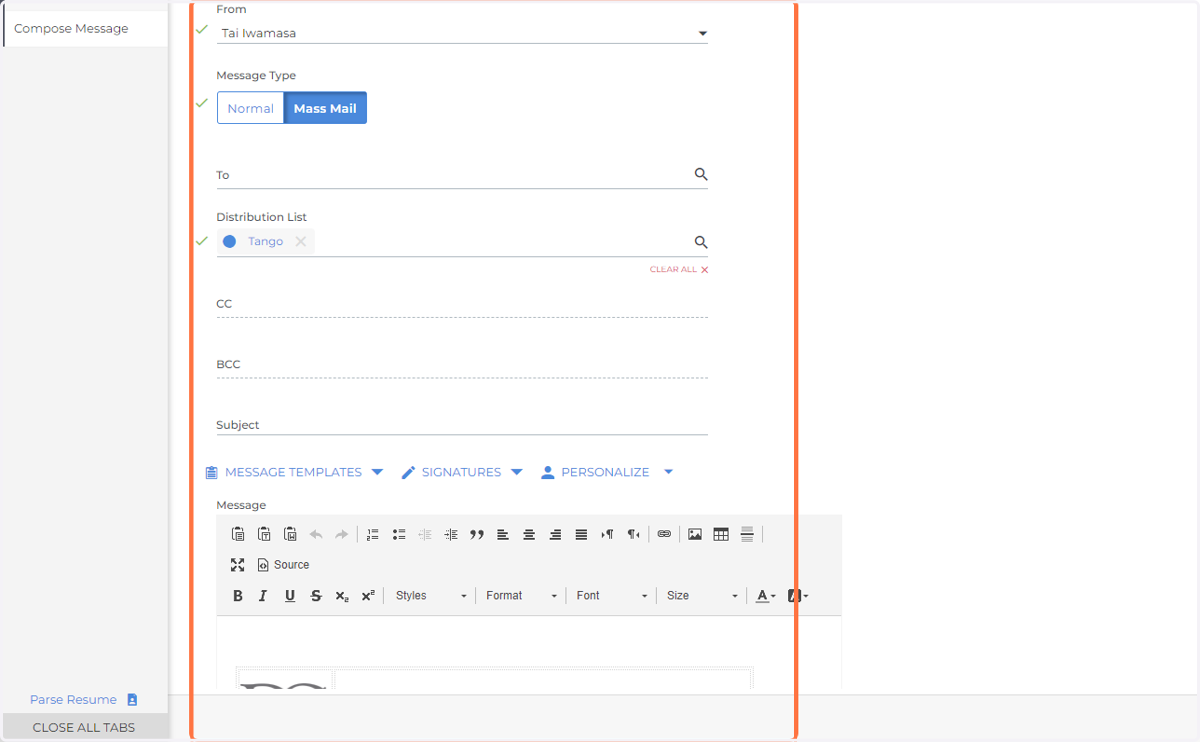Image resolution: width=1200 pixels, height=742 pixels.
Task: Apply block quote formatting
Action: pos(477,534)
